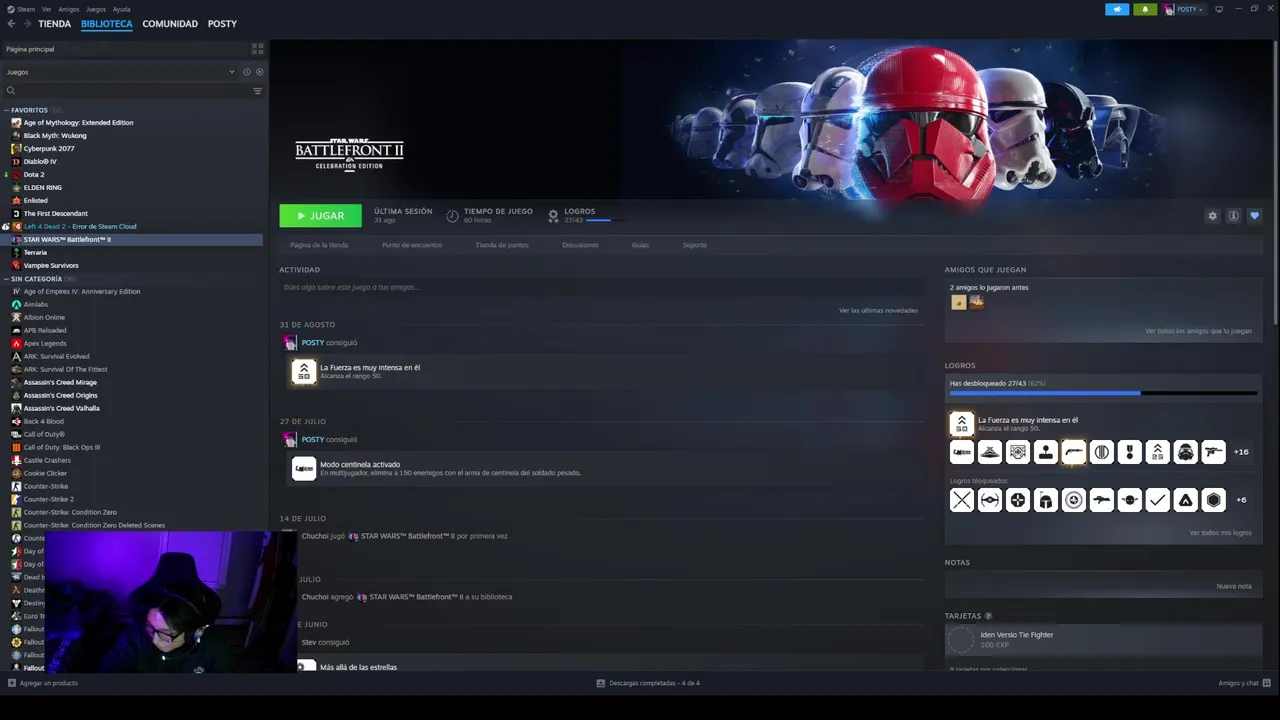The width and height of the screenshot is (1280, 720).
Task: Open the Steam menu
Action: (x=25, y=9)
